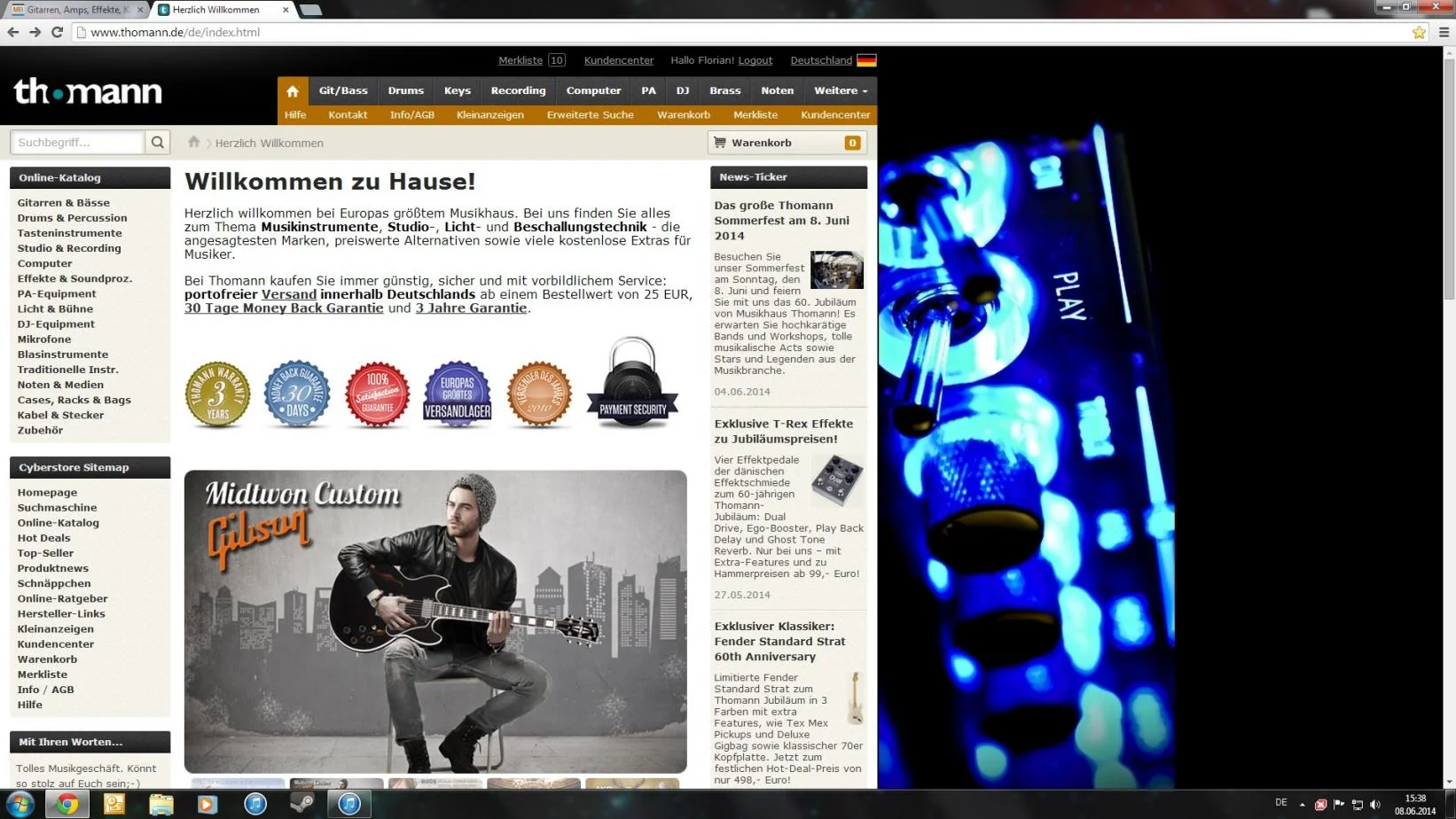Viewport: 1456px width, 819px height.
Task: Click the Chrome icon in the taskbar
Action: point(67,804)
